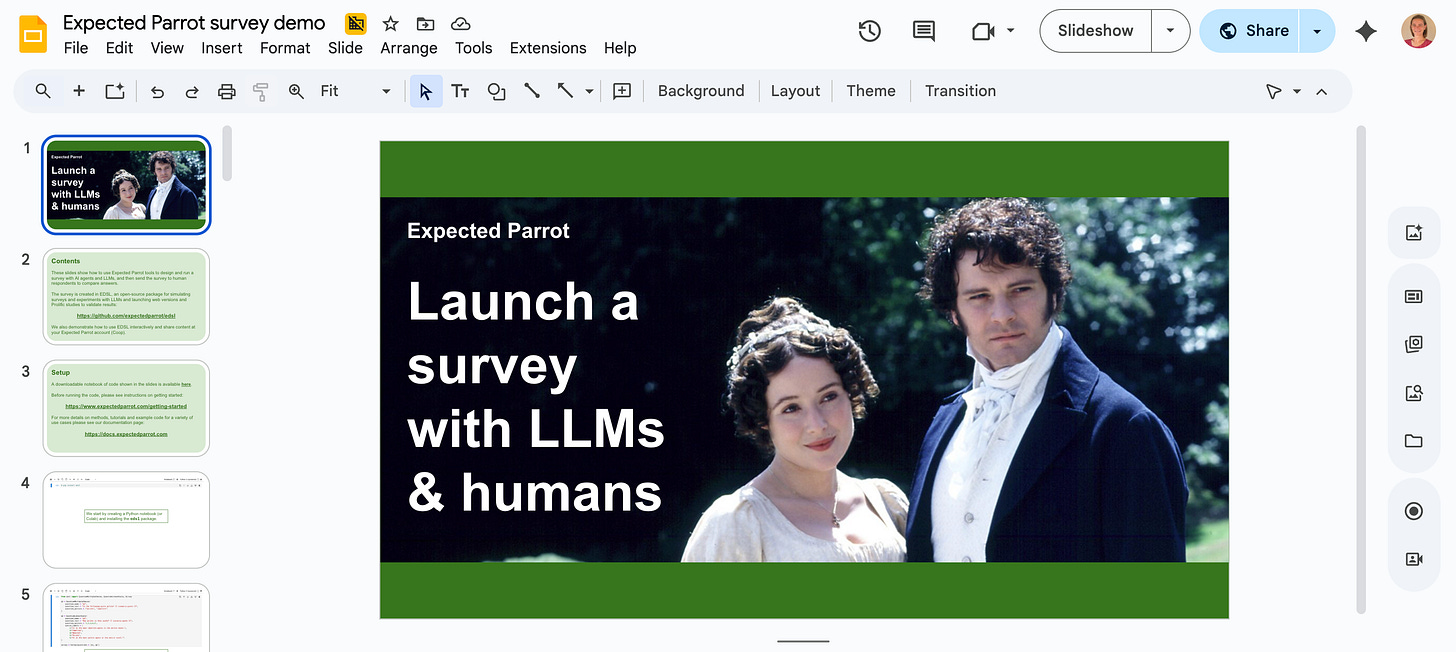1456x652 pixels.
Task: Print the presentation
Action: click(x=227, y=91)
